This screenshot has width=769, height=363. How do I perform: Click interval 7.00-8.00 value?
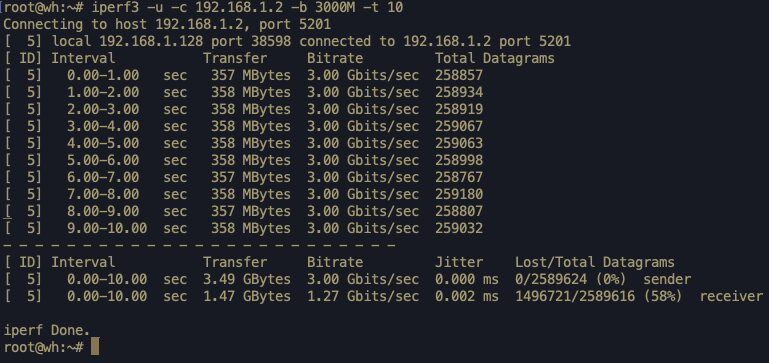[103, 194]
